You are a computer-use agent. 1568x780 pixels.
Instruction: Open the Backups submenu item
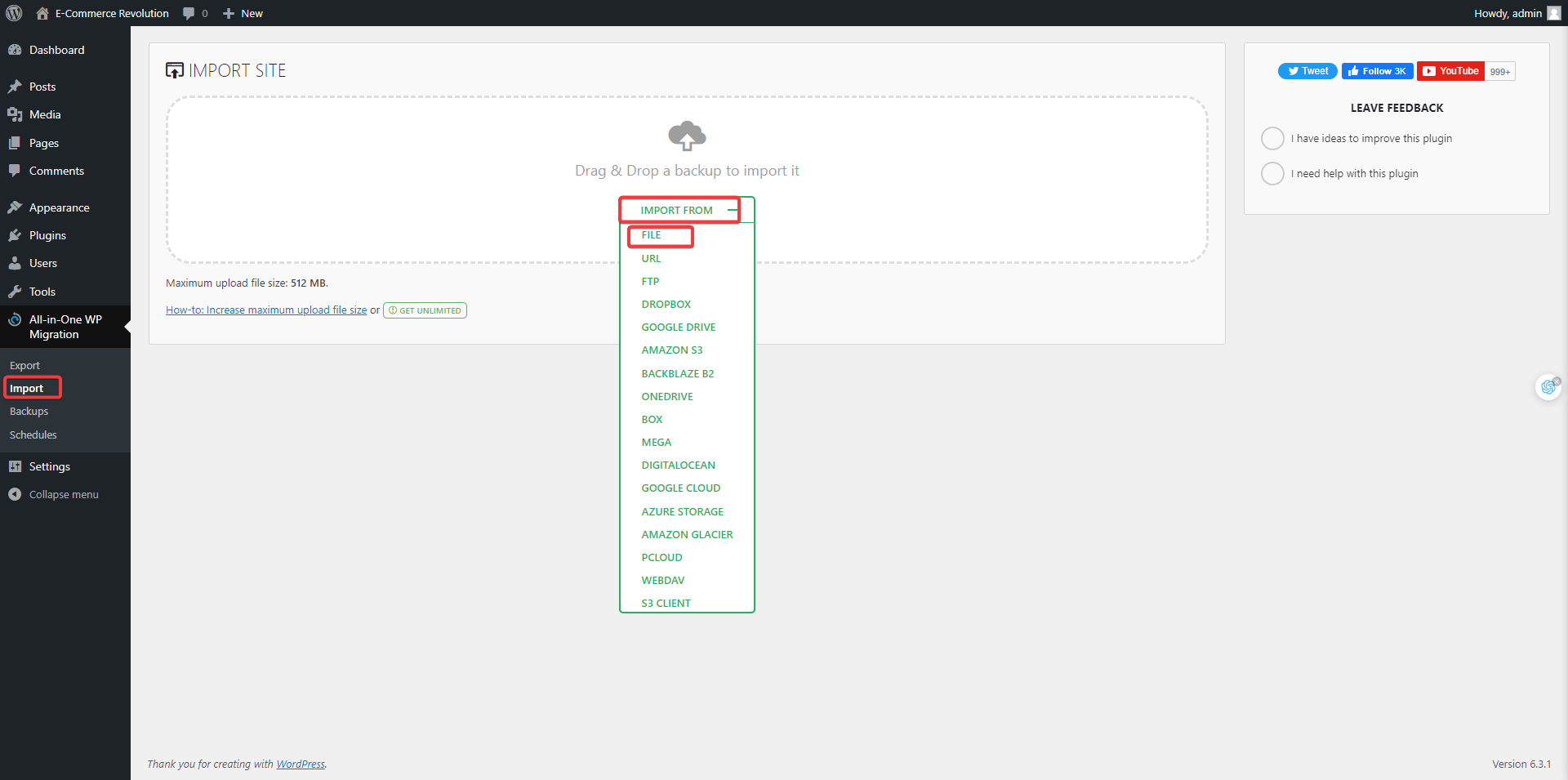point(29,412)
